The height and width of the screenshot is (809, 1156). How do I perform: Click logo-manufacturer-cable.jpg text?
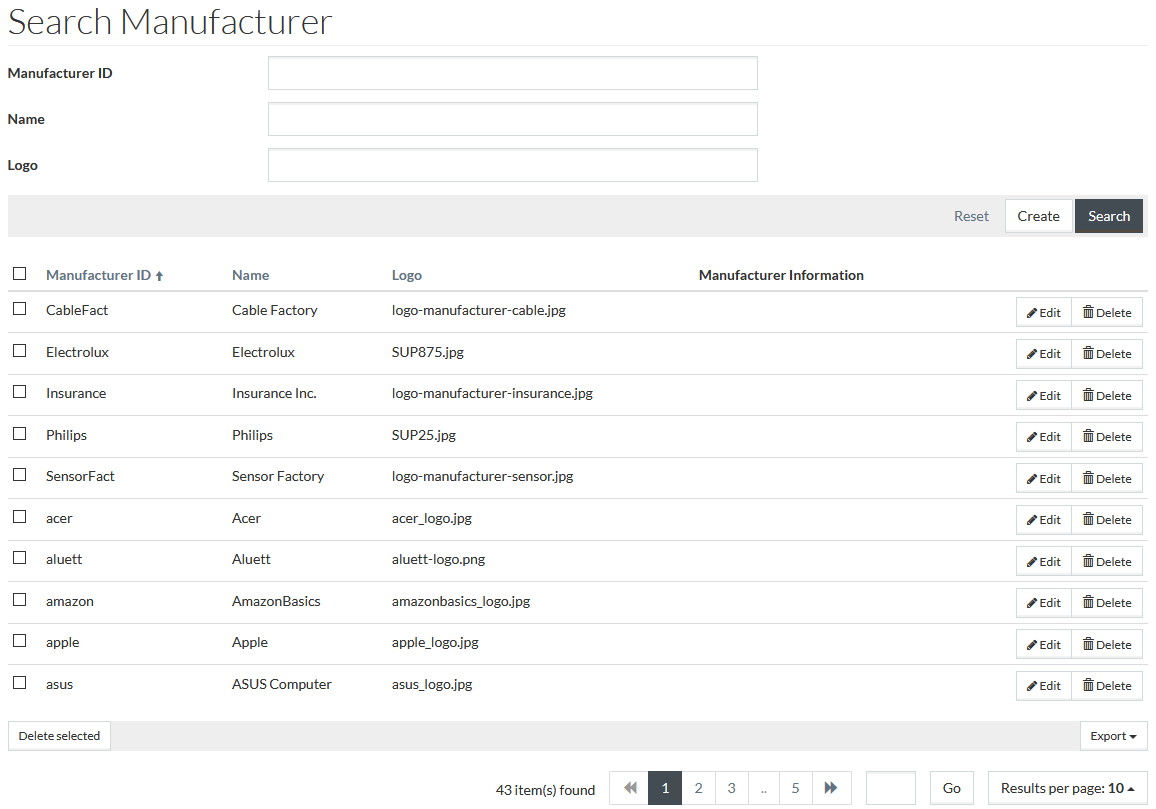[x=478, y=310]
